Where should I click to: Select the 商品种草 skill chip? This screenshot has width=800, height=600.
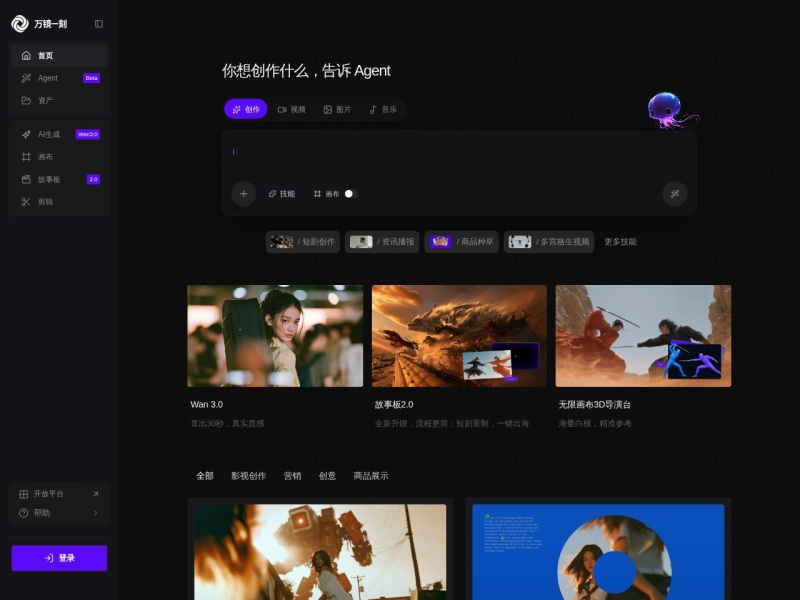pos(461,242)
